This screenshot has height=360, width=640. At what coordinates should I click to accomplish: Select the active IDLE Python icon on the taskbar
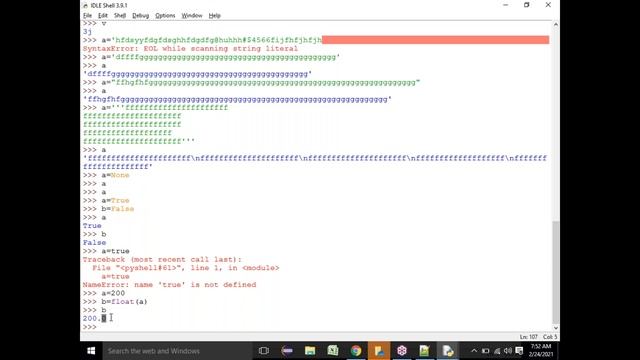pyautogui.click(x=448, y=351)
